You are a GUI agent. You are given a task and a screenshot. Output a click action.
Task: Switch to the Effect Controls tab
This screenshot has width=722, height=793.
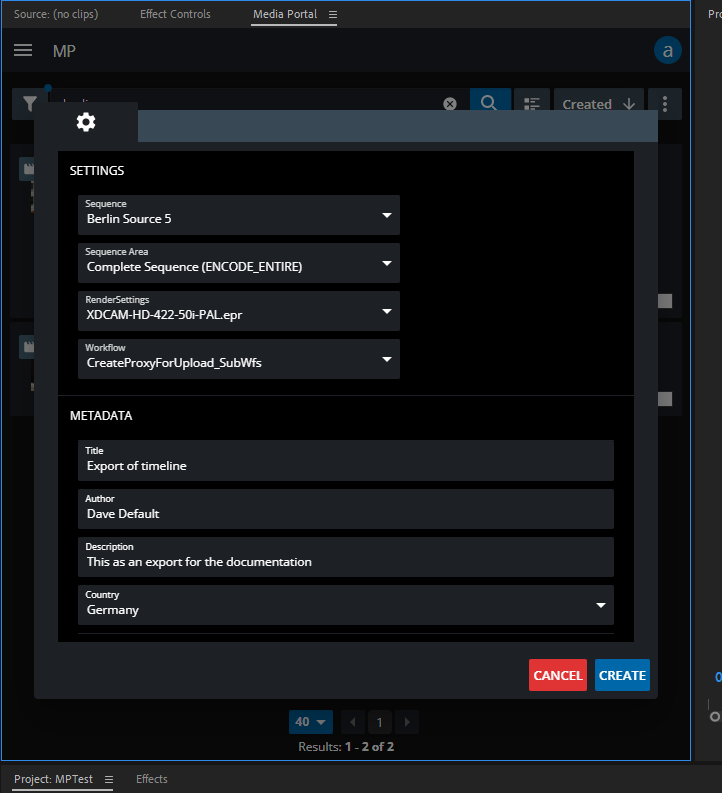click(x=175, y=15)
